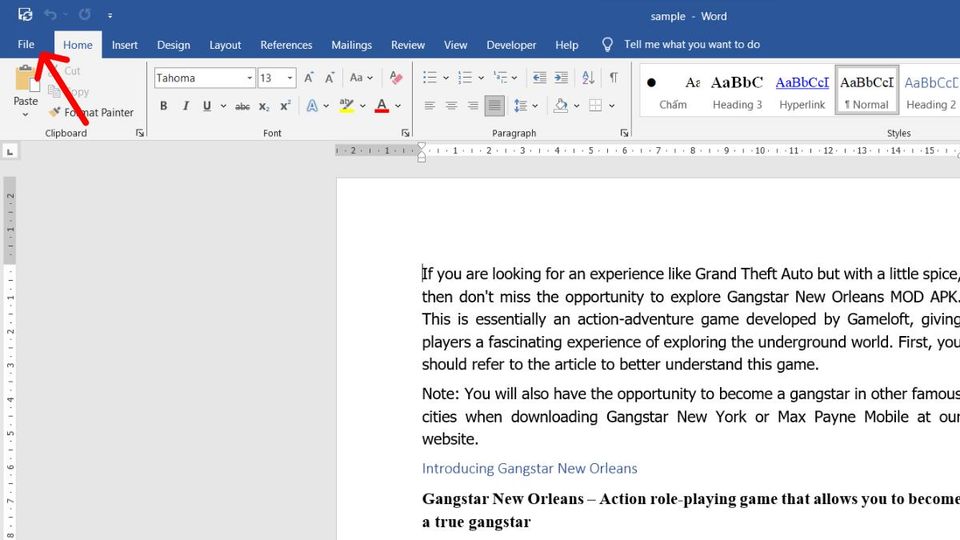Open the Clipboard pane dialog launcher
960x540 pixels.
(140, 133)
